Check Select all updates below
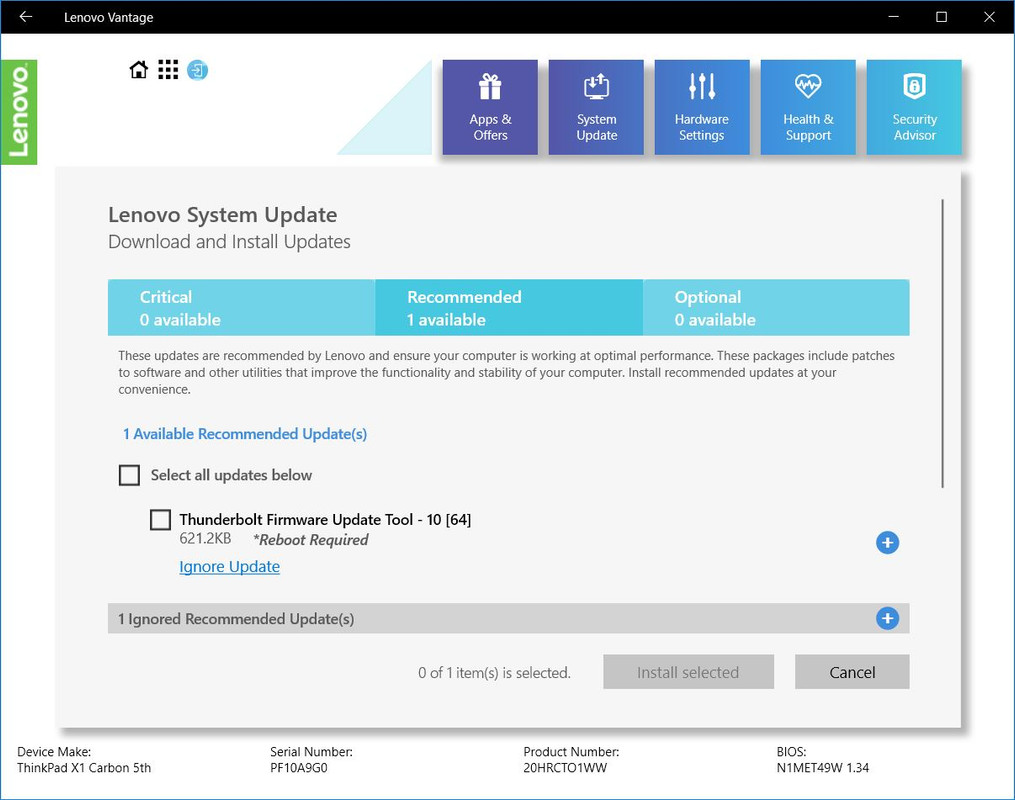Image resolution: width=1015 pixels, height=800 pixels. point(129,475)
